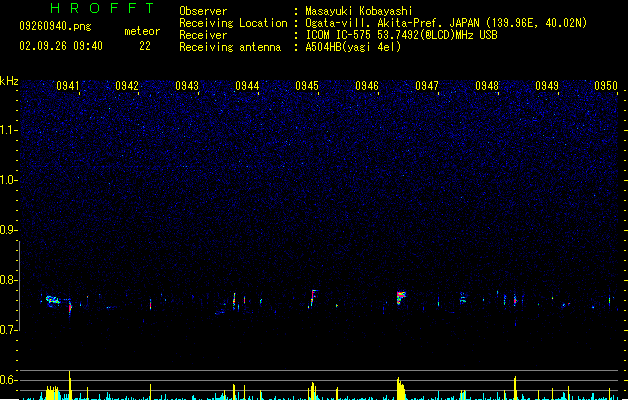
Task: Click the meteor echo at 0945
Action: (x=312, y=298)
